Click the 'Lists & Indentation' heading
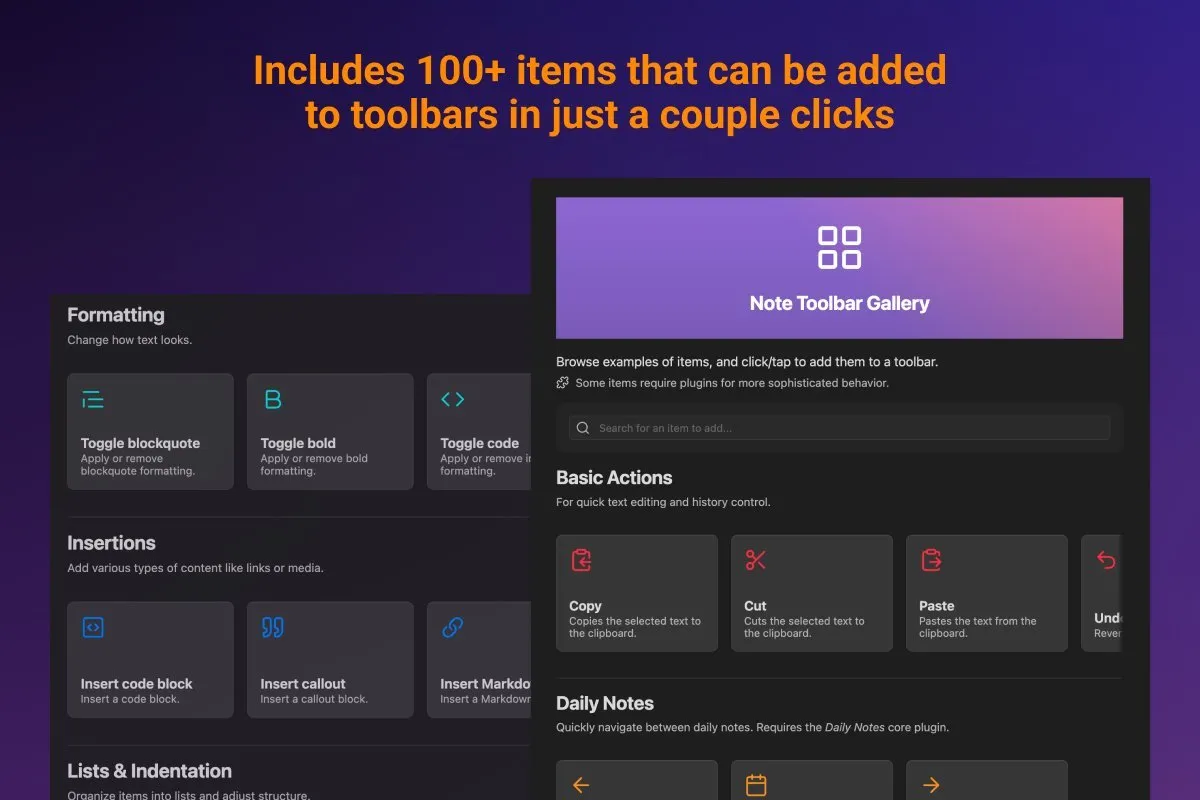This screenshot has width=1200, height=800. [149, 771]
